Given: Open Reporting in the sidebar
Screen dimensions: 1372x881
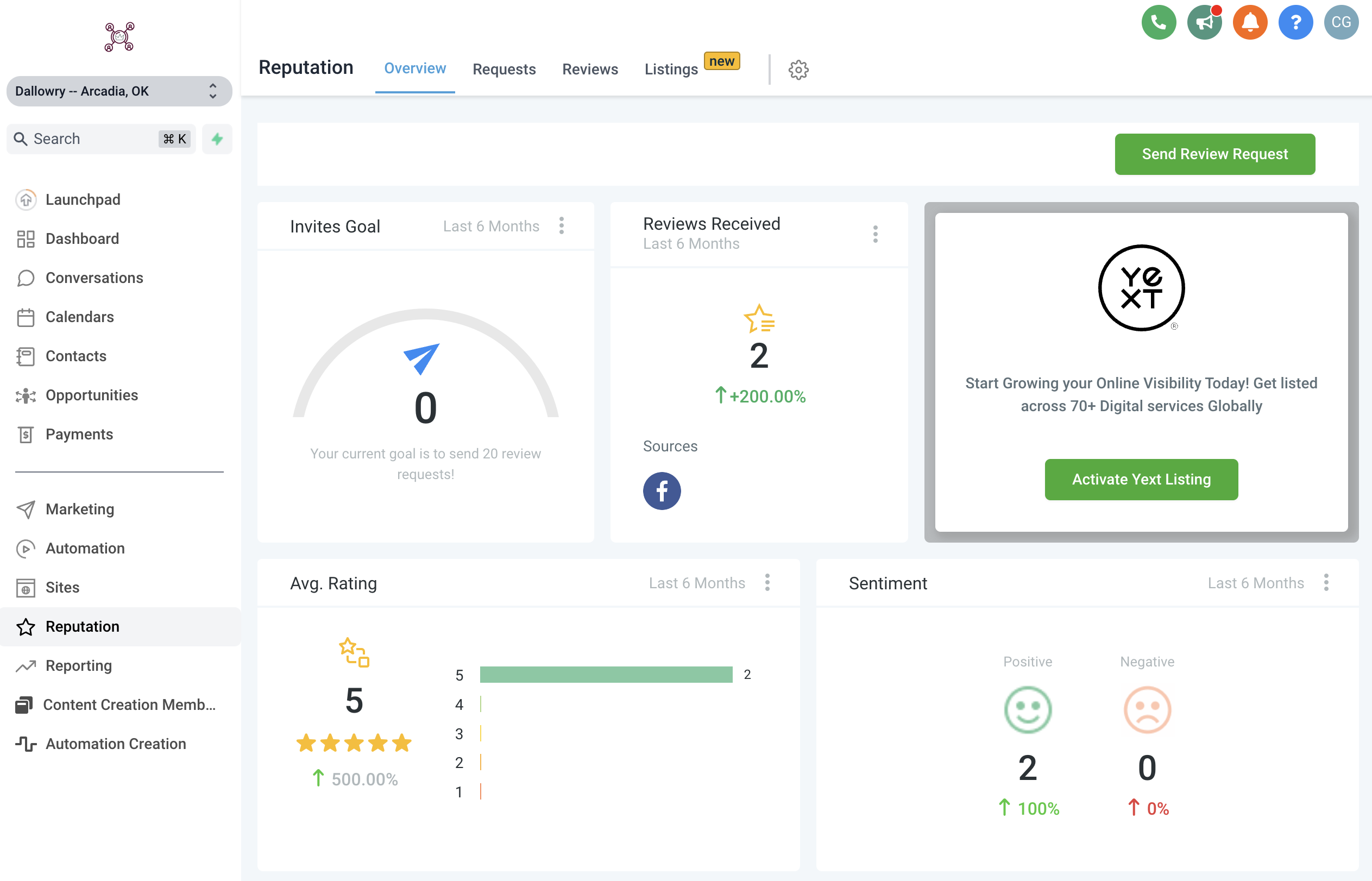Looking at the screenshot, I should (79, 666).
